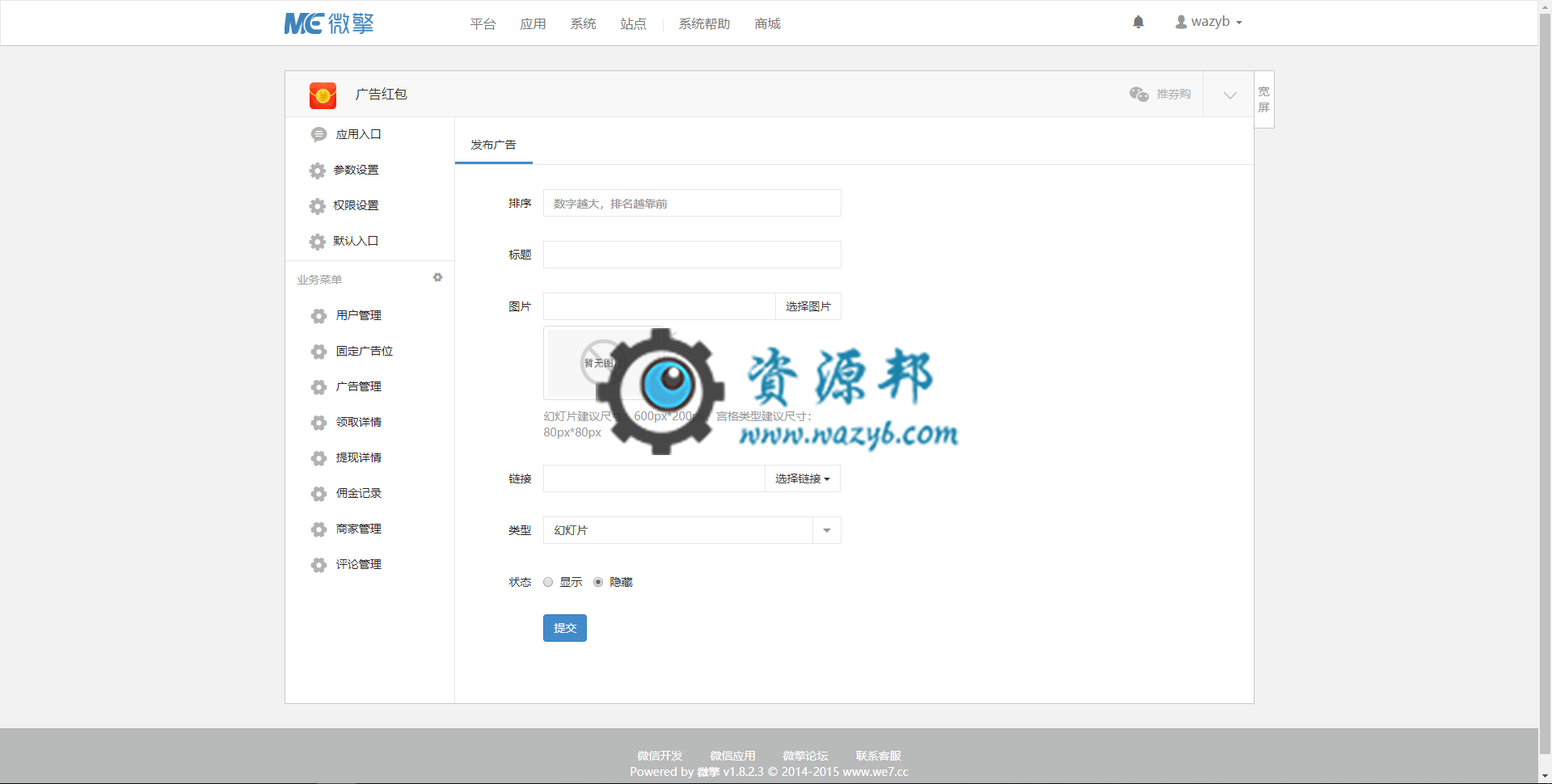Open 用户管理 in sidebar
The width and height of the screenshot is (1552, 784).
click(358, 315)
